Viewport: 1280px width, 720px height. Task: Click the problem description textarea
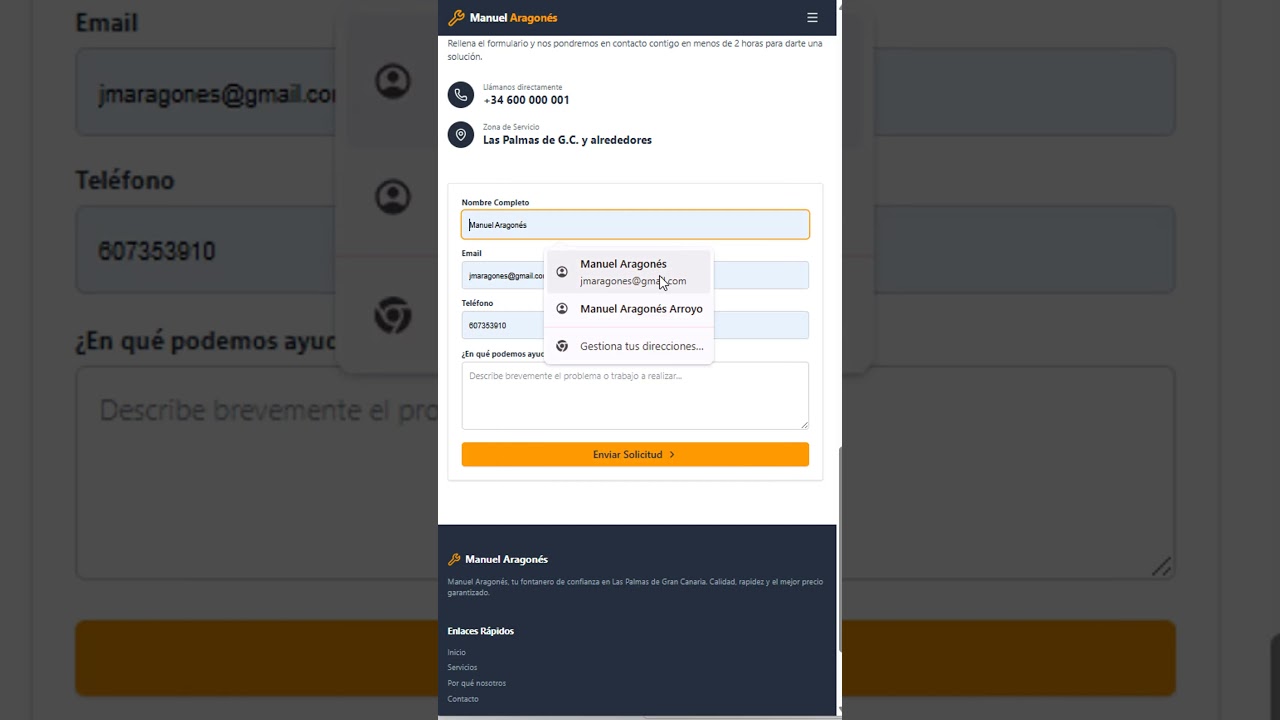(635, 396)
